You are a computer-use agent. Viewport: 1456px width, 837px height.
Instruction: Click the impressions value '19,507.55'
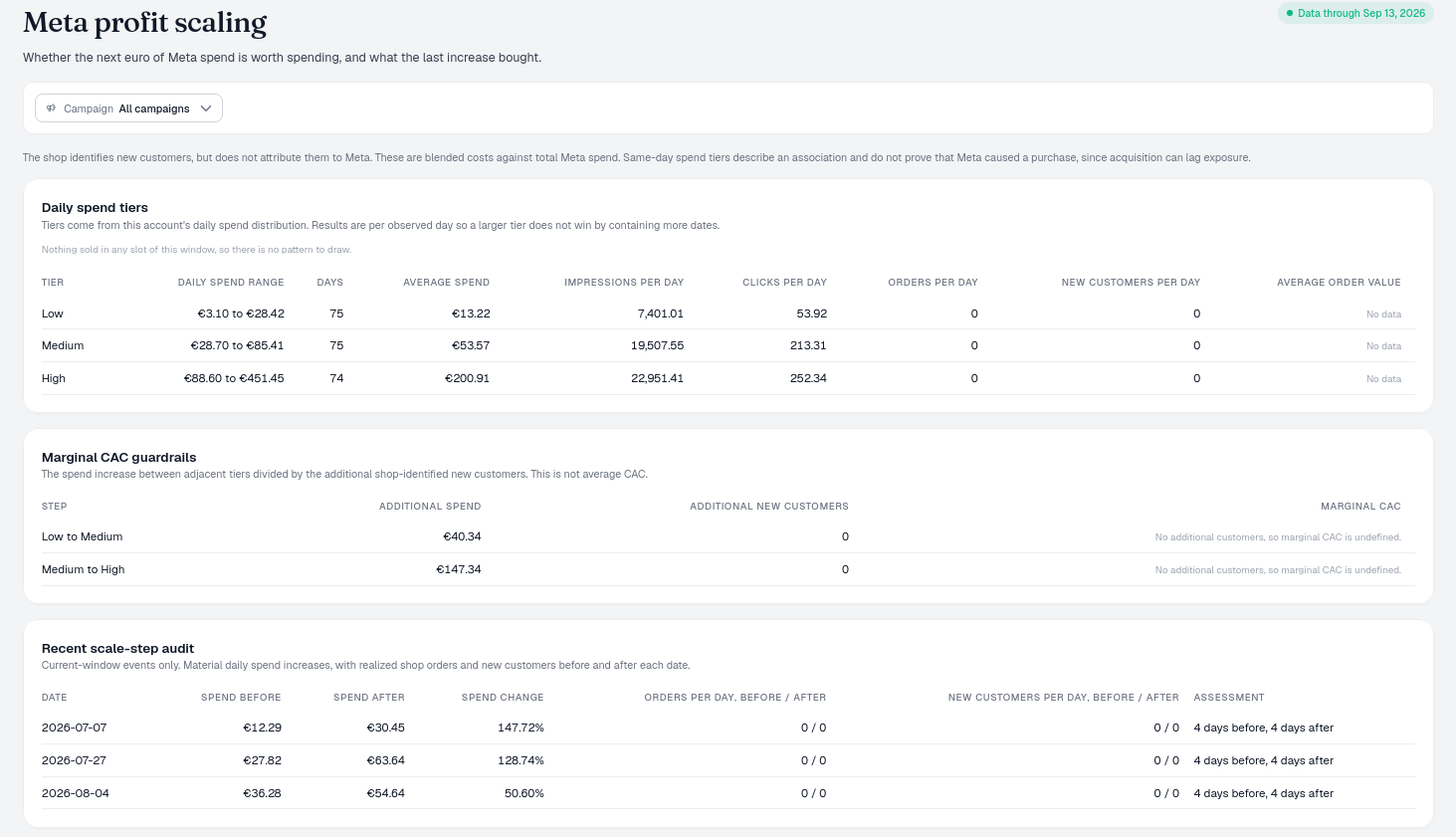658,346
